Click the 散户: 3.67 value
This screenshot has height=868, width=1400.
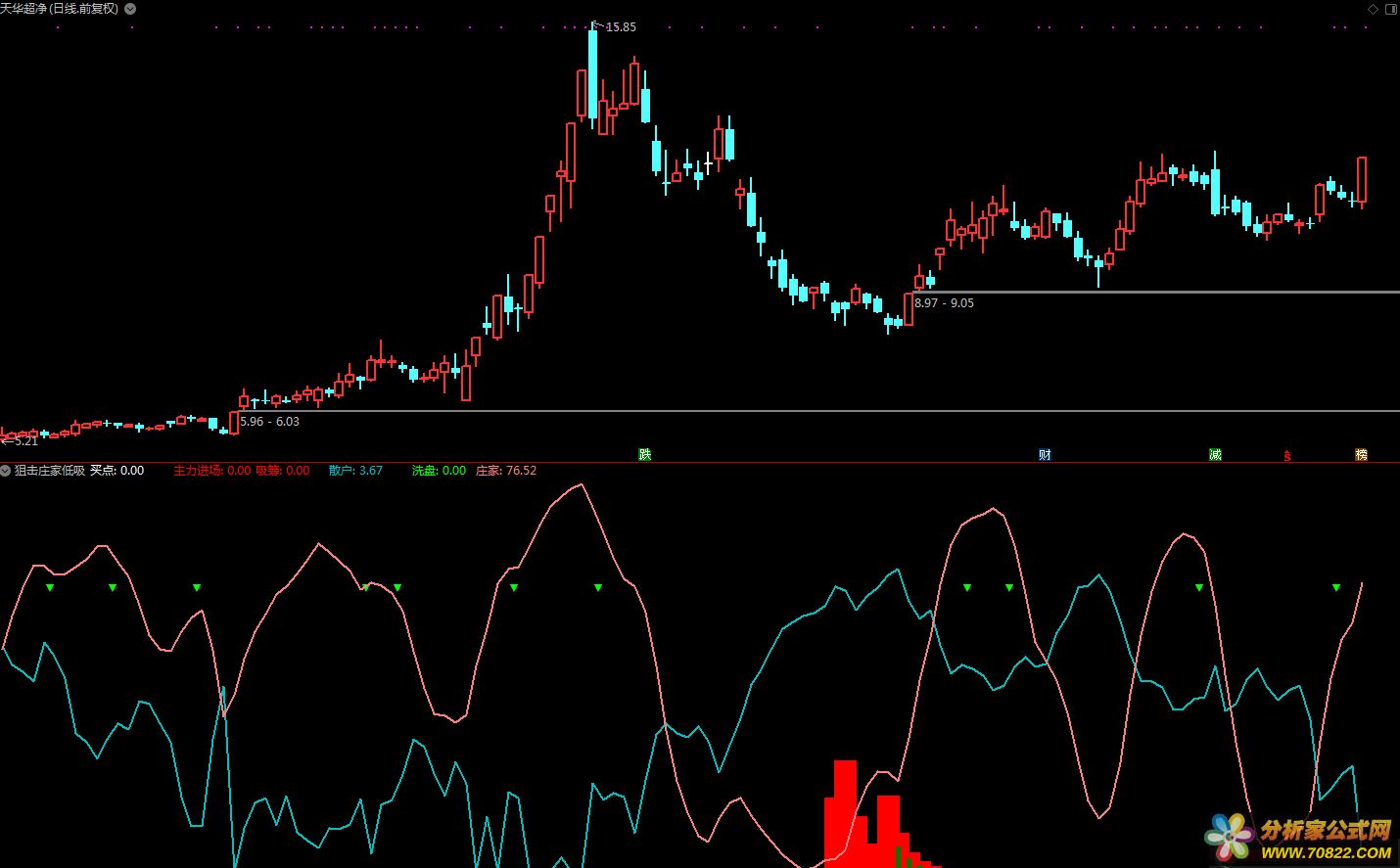(x=355, y=471)
